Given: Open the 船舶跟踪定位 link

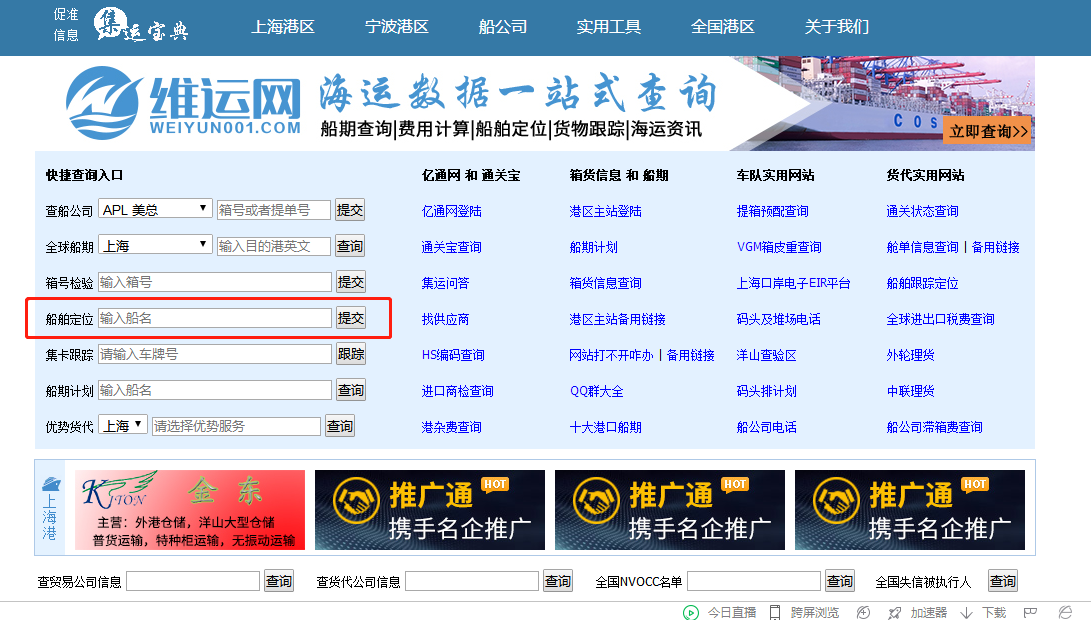Looking at the screenshot, I should pyautogui.click(x=923, y=283).
